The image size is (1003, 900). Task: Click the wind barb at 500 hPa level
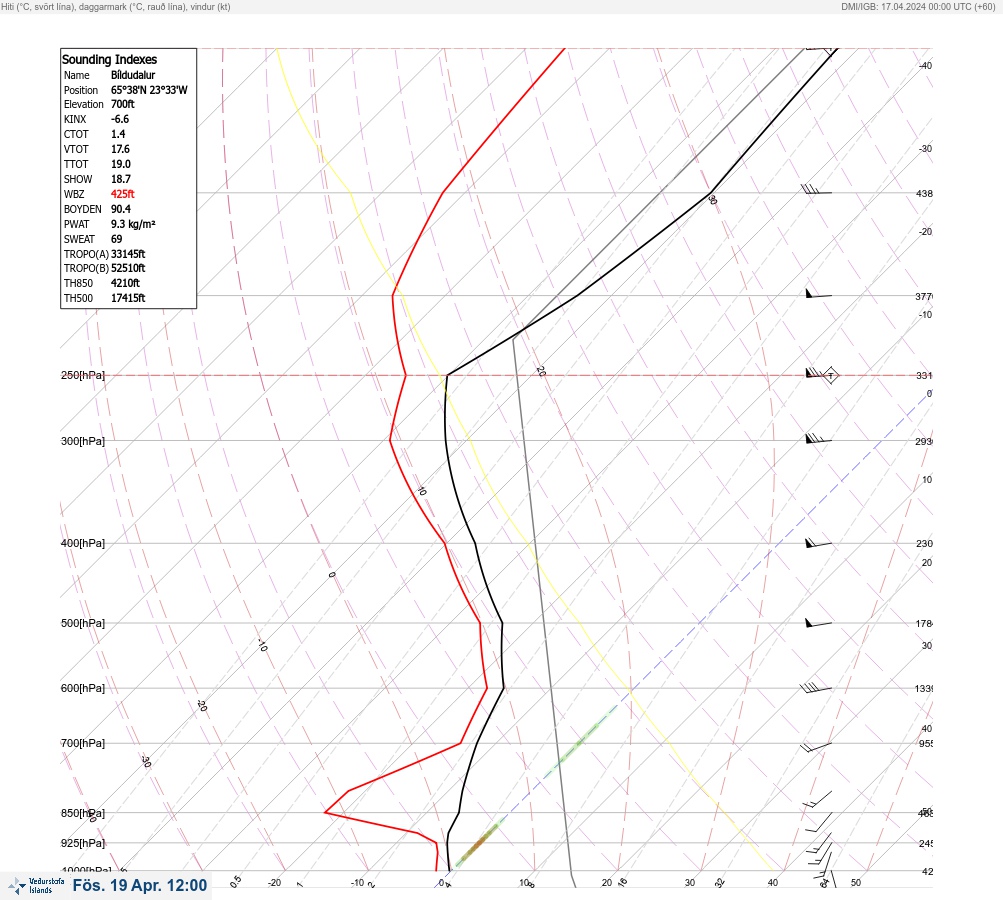click(818, 622)
